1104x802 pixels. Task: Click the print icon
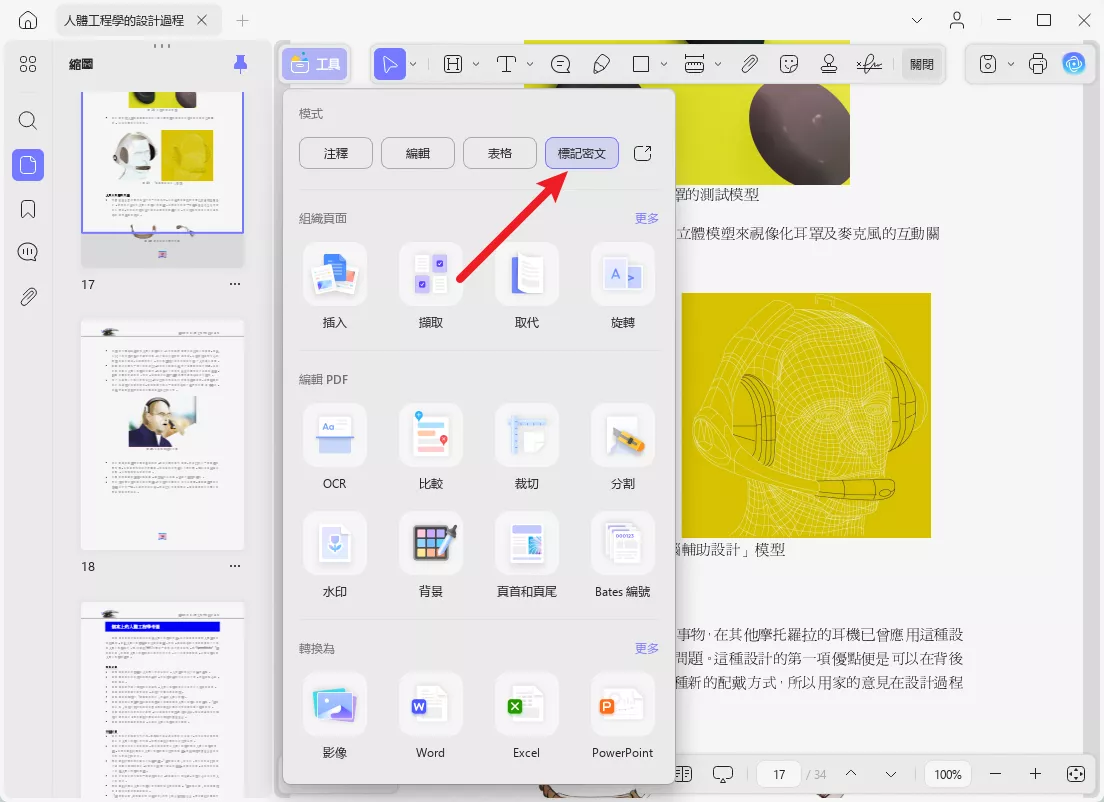pos(1038,64)
